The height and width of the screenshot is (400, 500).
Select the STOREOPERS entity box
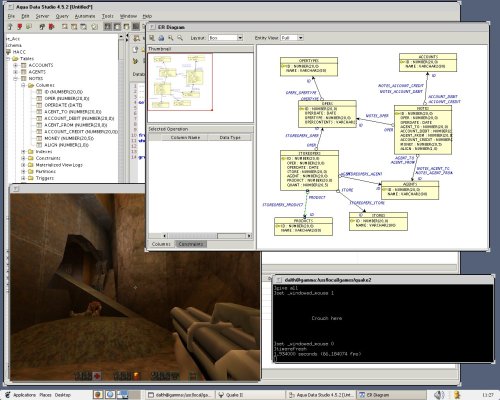coord(310,170)
